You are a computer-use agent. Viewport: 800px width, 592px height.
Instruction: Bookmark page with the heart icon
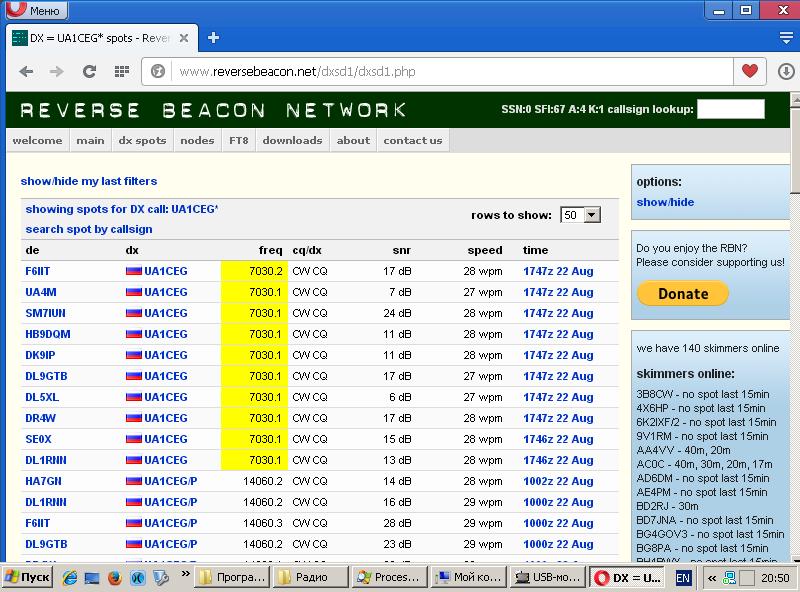pos(749,71)
